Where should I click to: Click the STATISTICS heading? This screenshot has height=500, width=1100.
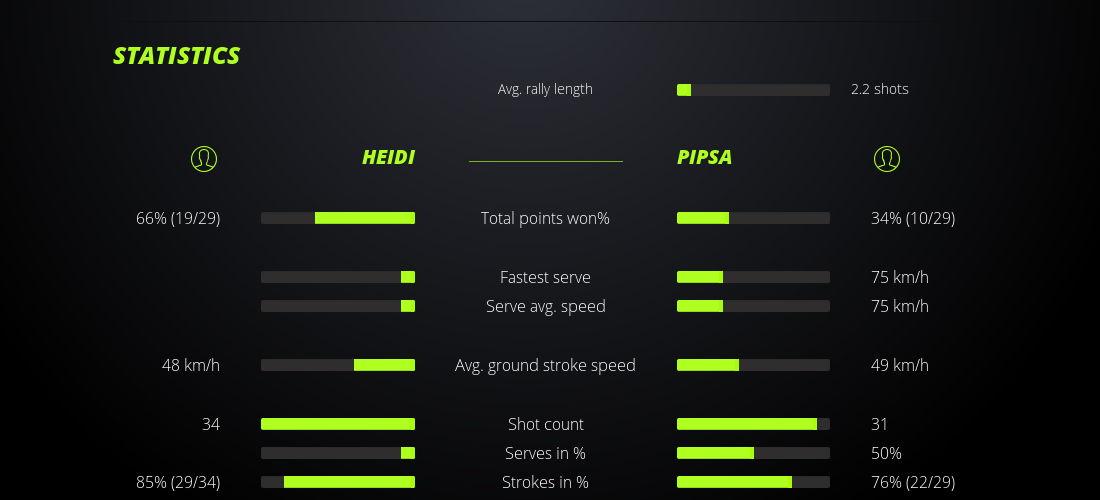coord(177,56)
